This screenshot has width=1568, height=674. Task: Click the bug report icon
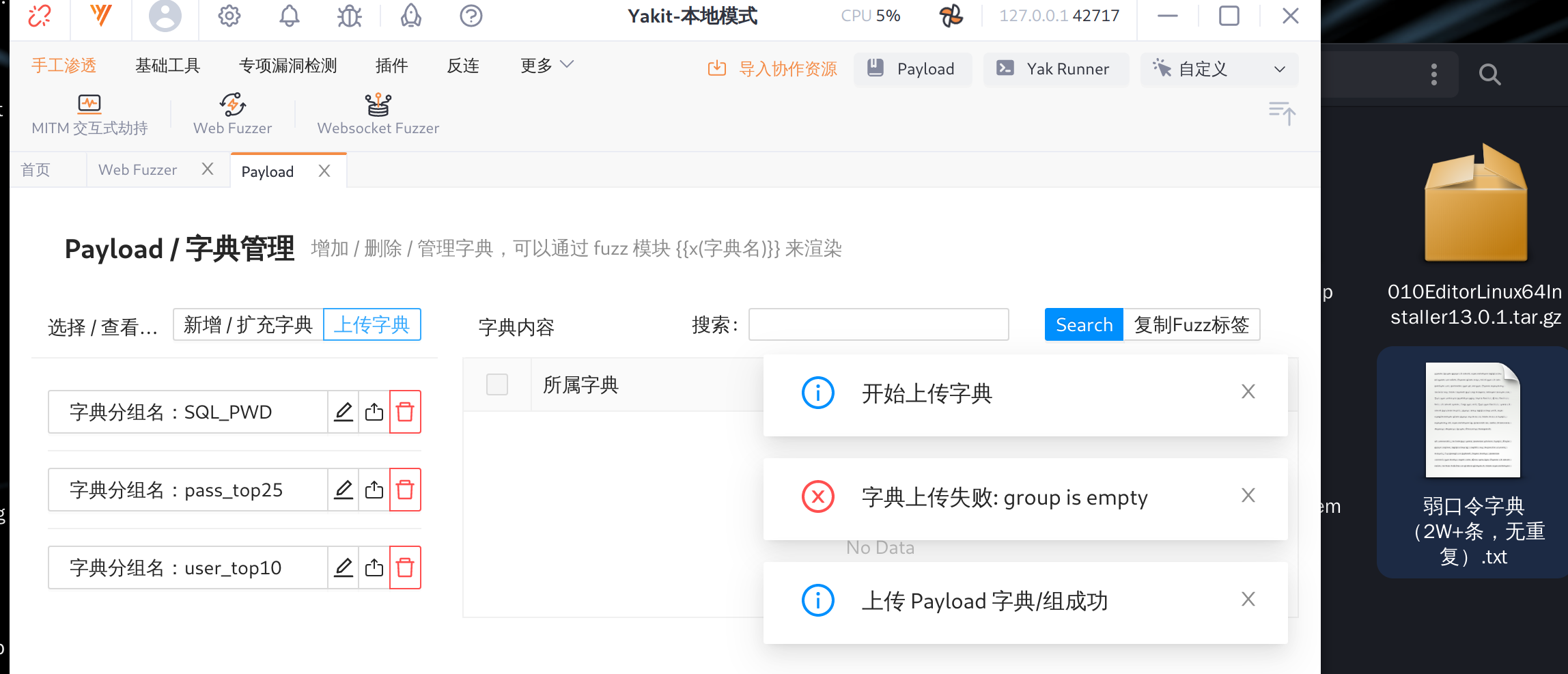349,16
